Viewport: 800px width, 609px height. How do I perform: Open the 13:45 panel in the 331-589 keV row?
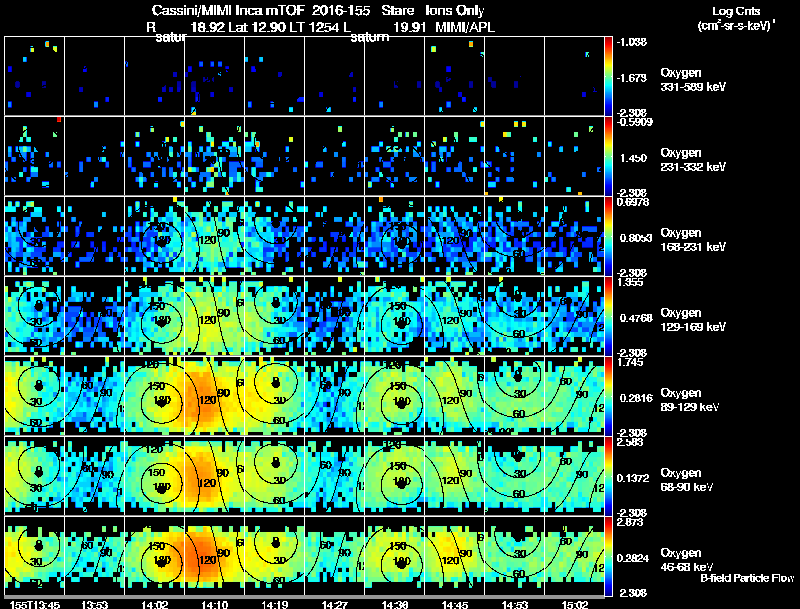click(35, 76)
